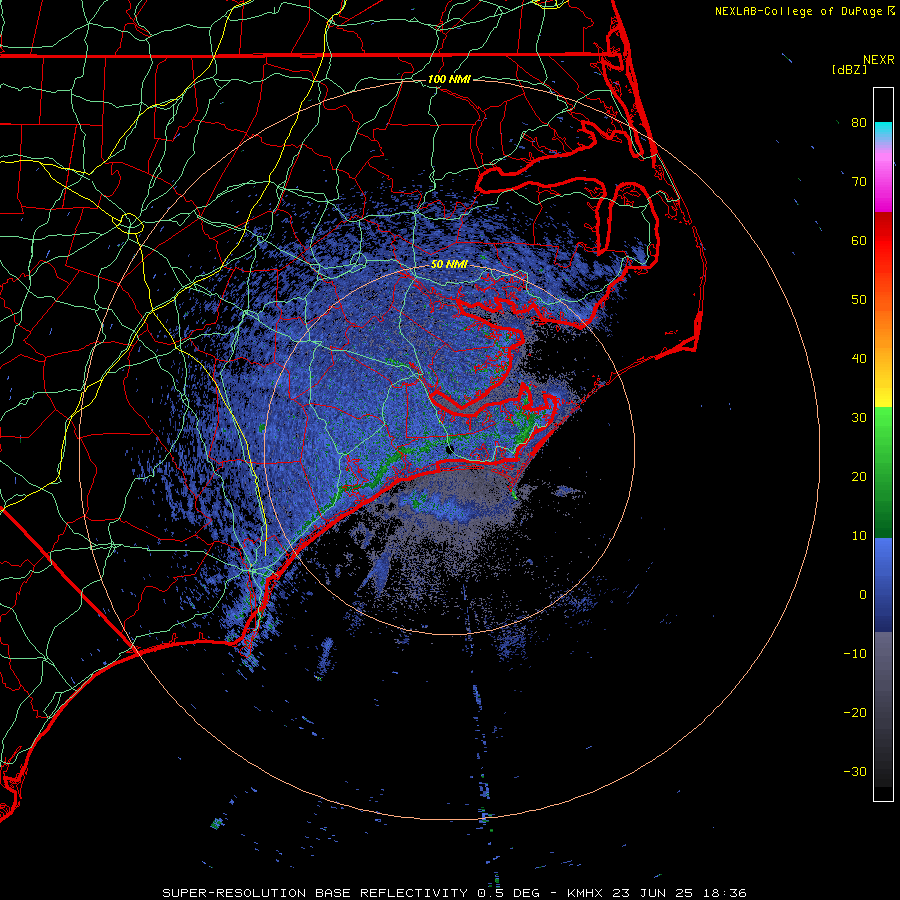This screenshot has width=900, height=900.
Task: Click the green band of the reflectivity color bar
Action: point(883,472)
